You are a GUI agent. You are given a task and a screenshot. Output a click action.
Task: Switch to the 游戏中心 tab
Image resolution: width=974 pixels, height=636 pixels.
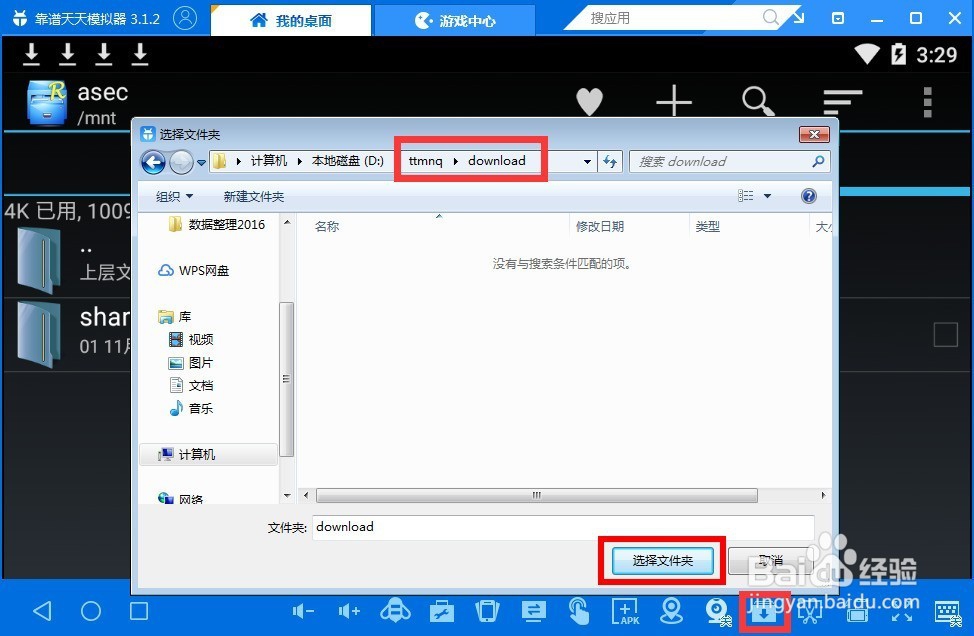(455, 19)
